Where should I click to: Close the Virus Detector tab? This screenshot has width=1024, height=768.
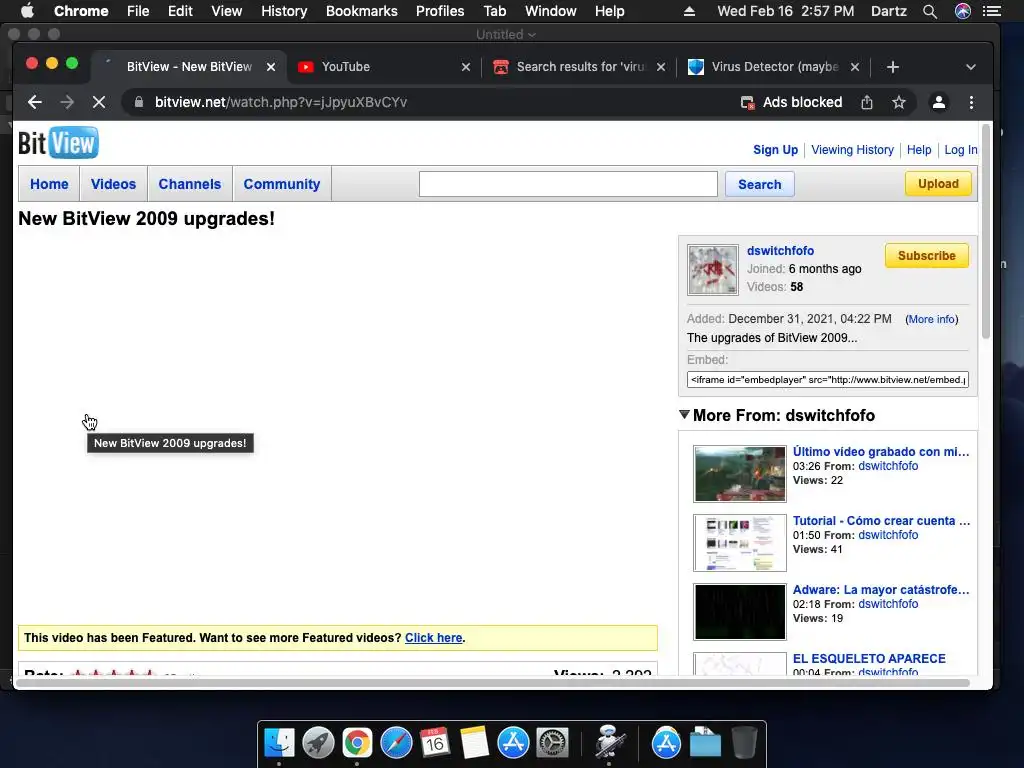pyautogui.click(x=855, y=67)
